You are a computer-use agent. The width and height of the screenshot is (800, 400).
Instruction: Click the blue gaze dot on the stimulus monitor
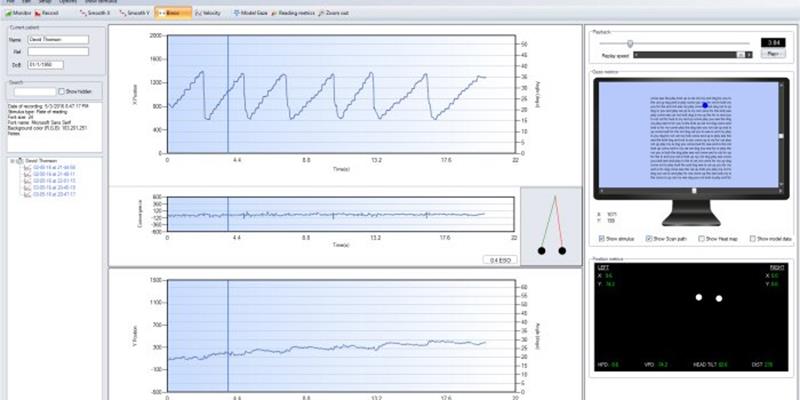tap(705, 105)
